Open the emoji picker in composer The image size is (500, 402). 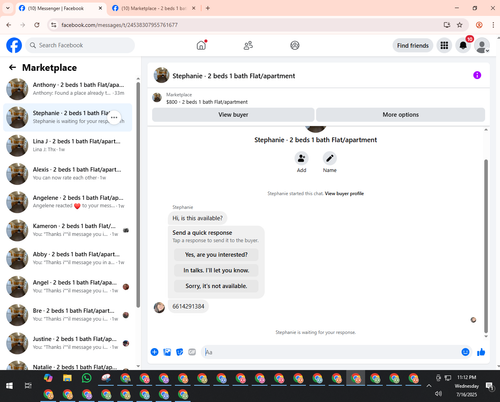tap(465, 352)
